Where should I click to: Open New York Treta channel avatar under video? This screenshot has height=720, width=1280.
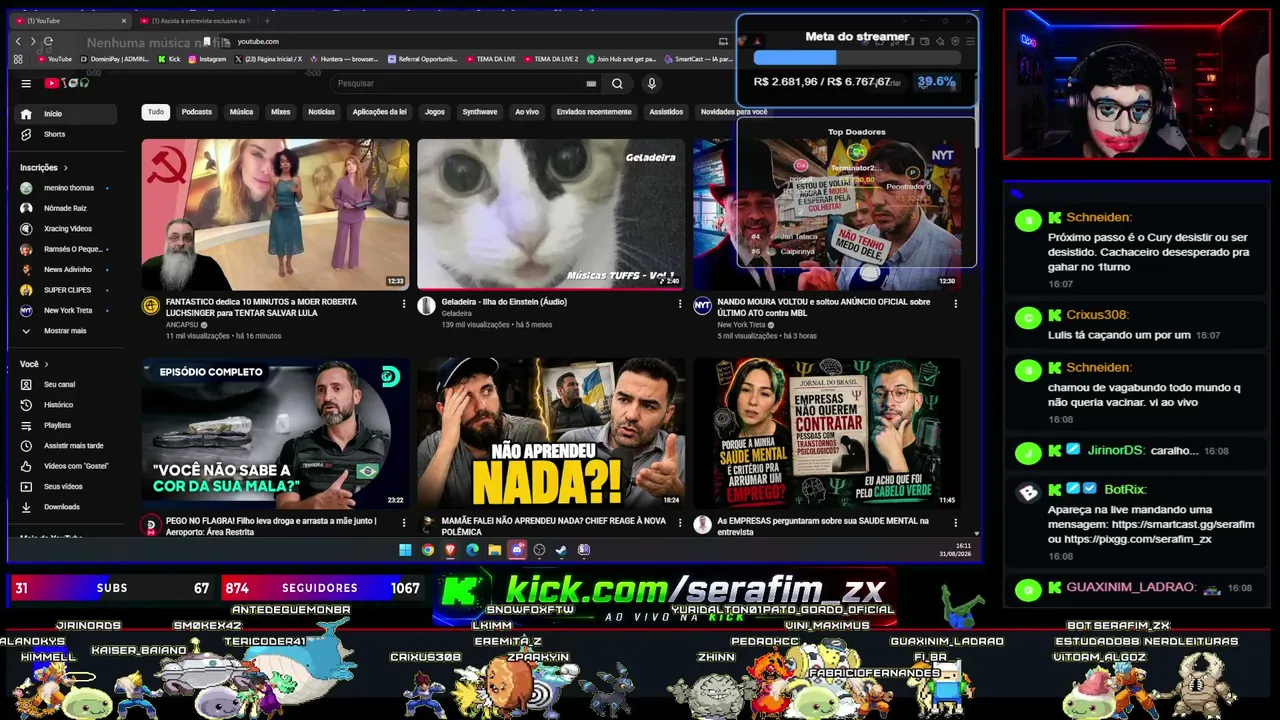coord(703,306)
